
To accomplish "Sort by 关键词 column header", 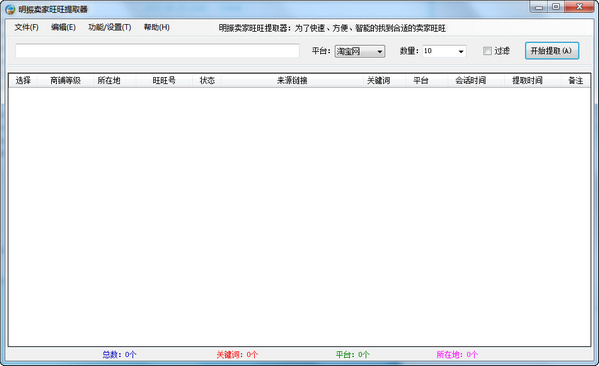I will (x=378, y=80).
